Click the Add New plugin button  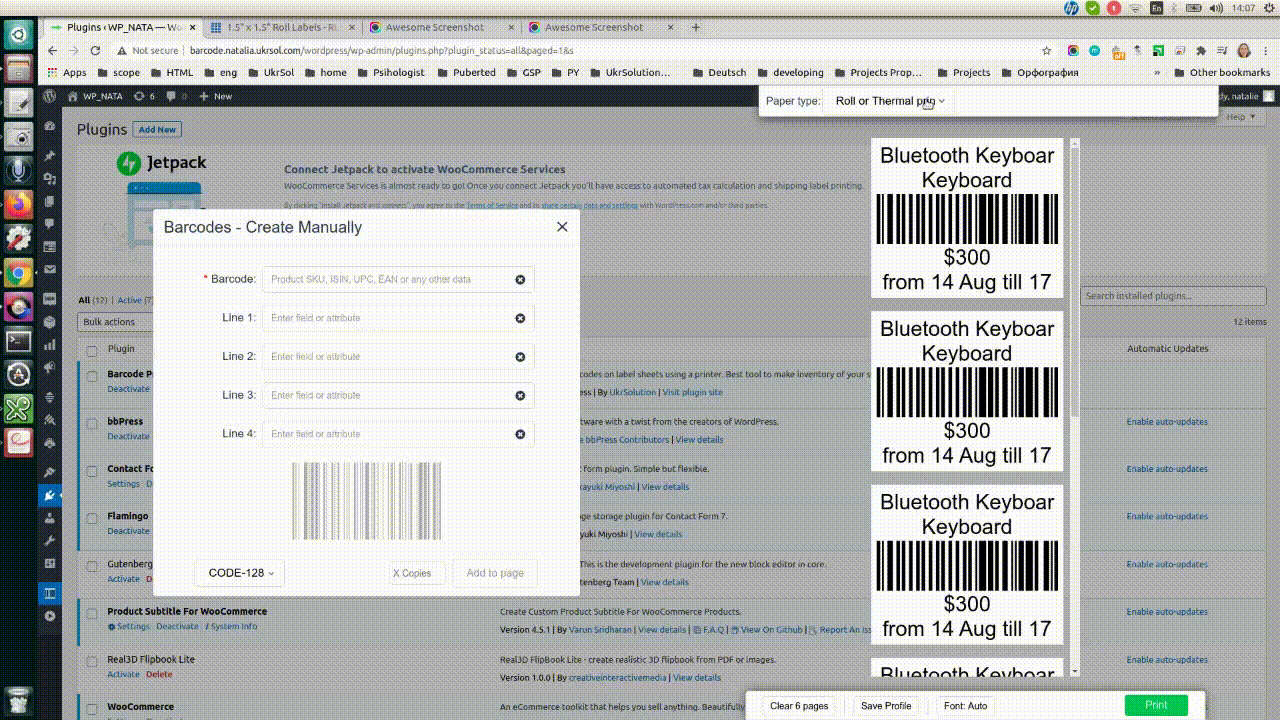point(157,130)
